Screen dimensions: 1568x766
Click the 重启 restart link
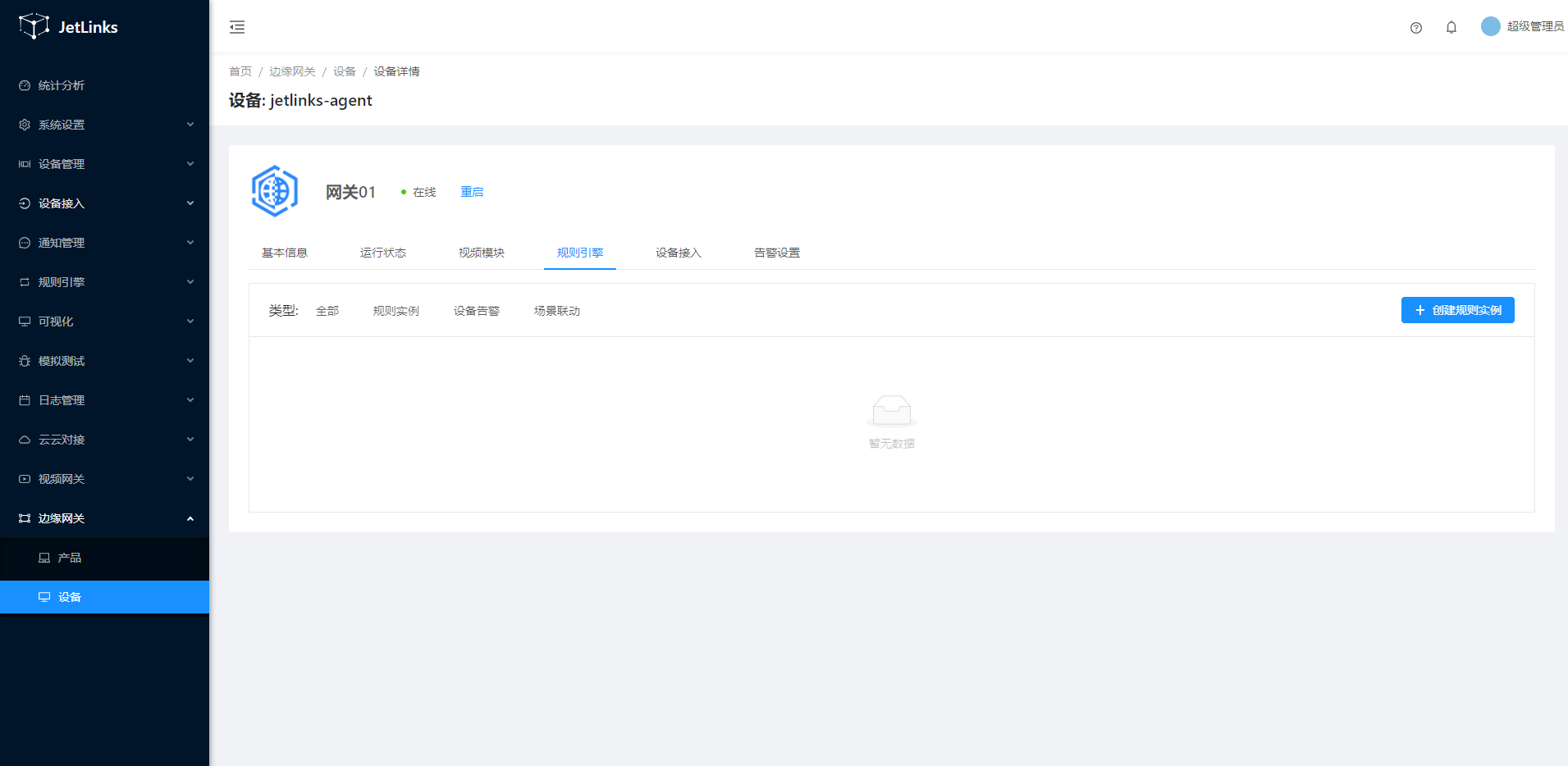click(472, 192)
